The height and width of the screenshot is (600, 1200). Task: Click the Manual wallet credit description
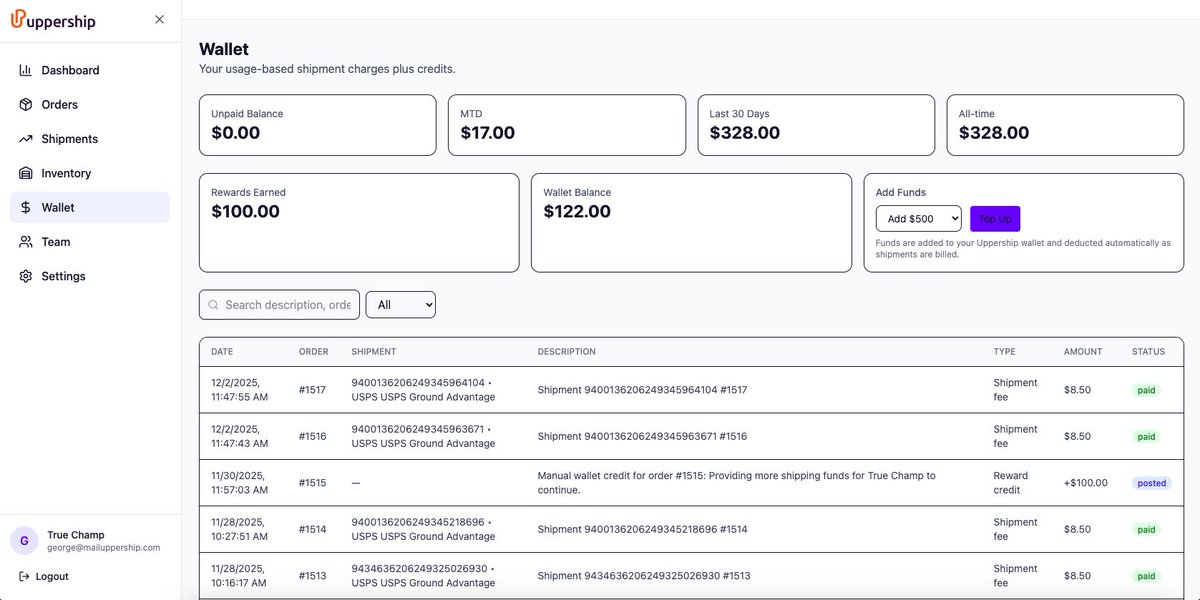737,483
